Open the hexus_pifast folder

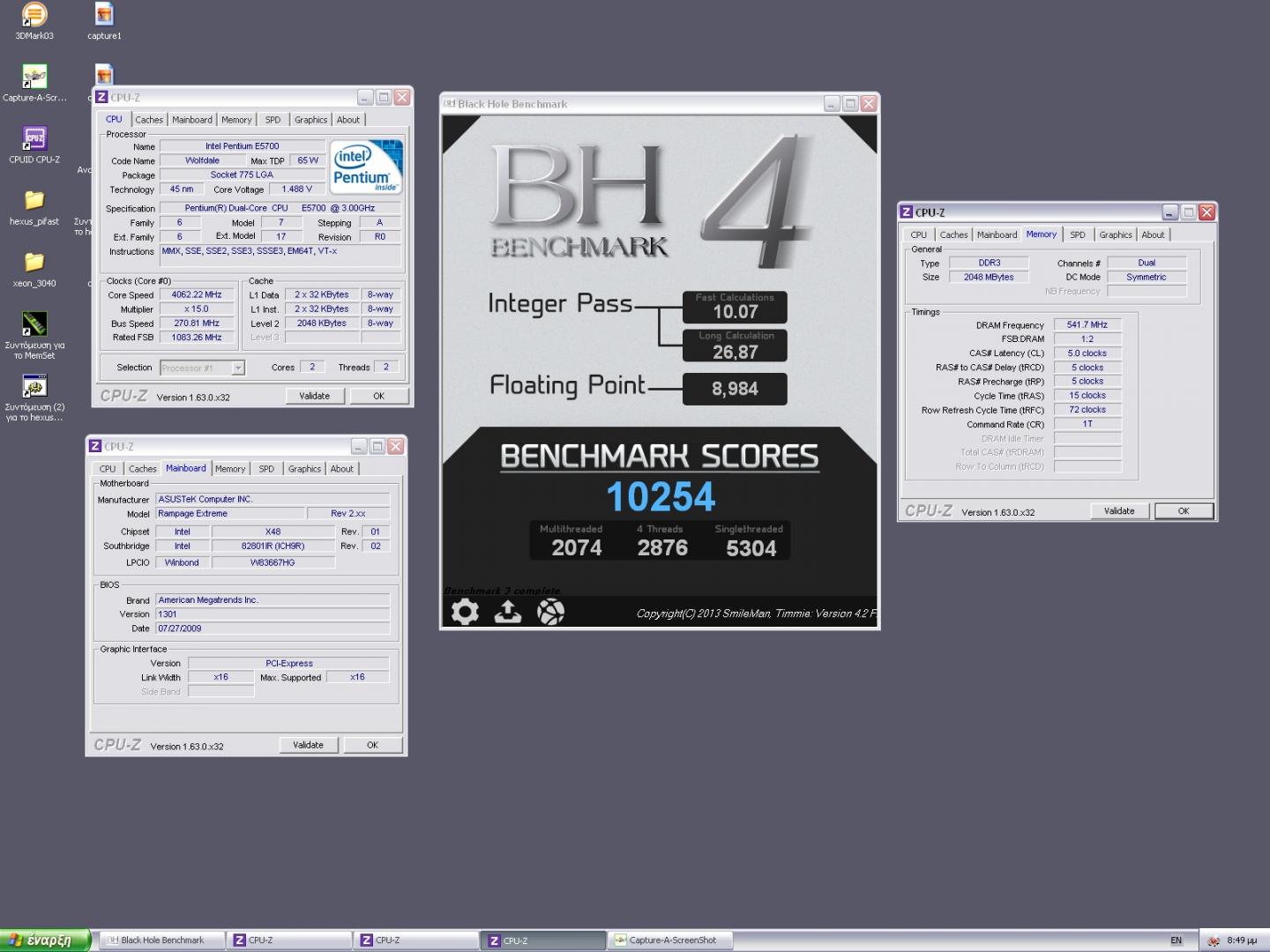click(x=34, y=206)
